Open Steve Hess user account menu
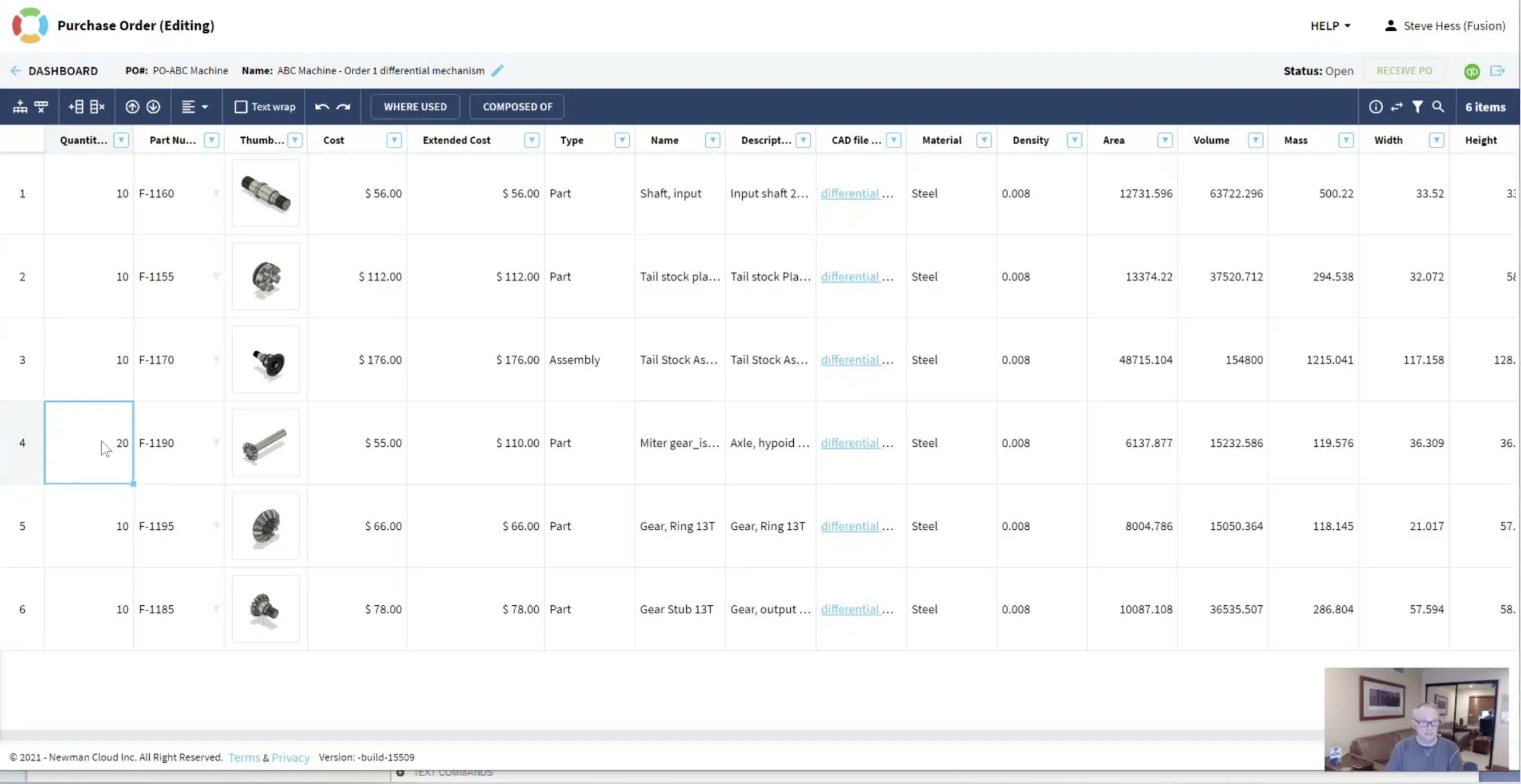The height and width of the screenshot is (784, 1521). coord(1445,26)
